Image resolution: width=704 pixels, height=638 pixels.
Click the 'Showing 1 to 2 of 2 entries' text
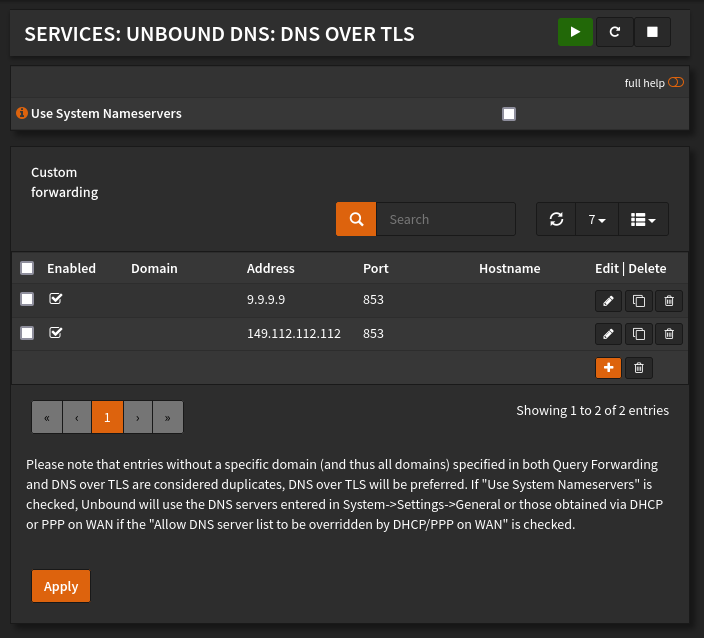click(x=592, y=410)
